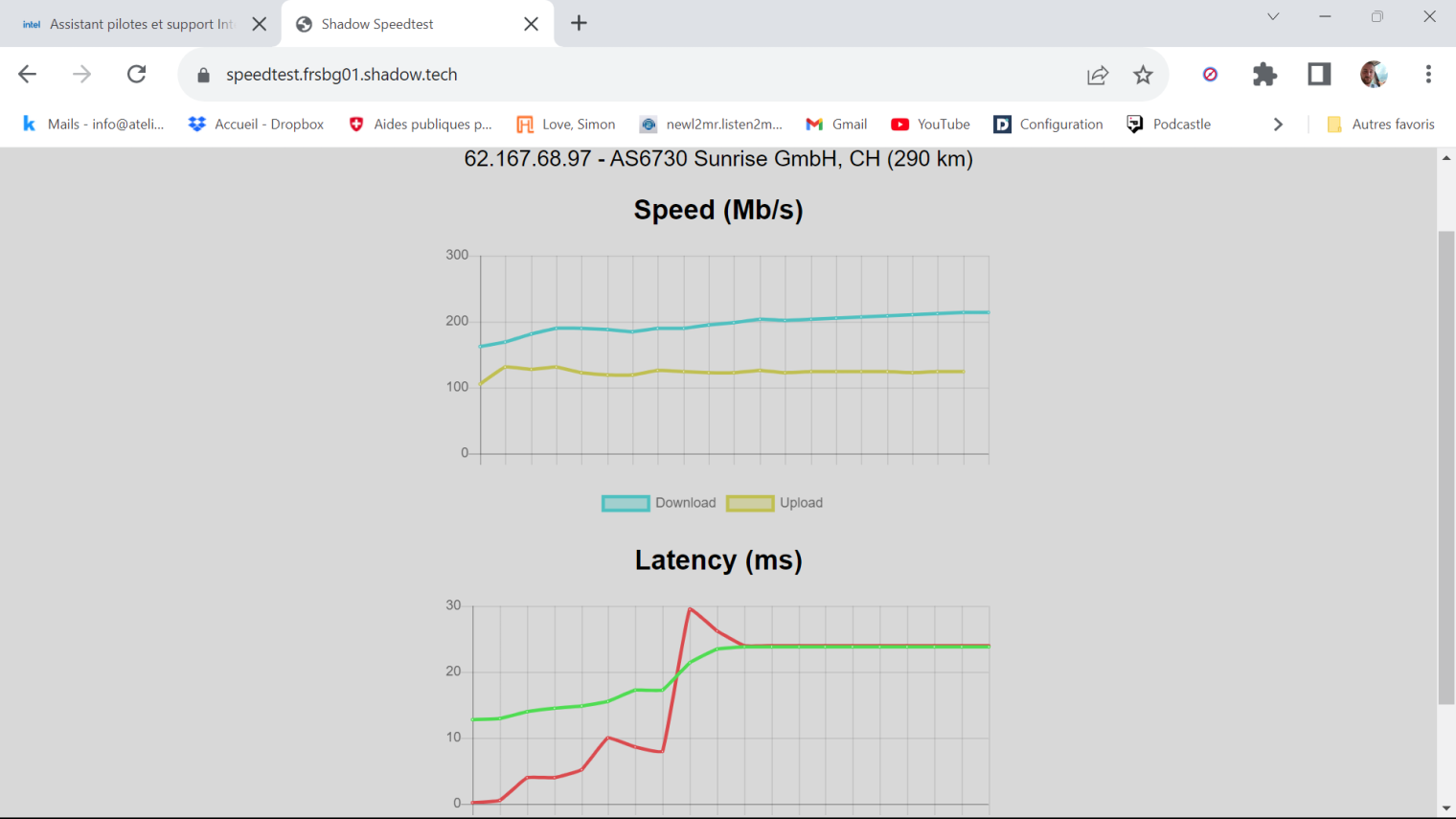Open the Chrome three-dot menu
This screenshot has height=819, width=1456.
(x=1428, y=75)
